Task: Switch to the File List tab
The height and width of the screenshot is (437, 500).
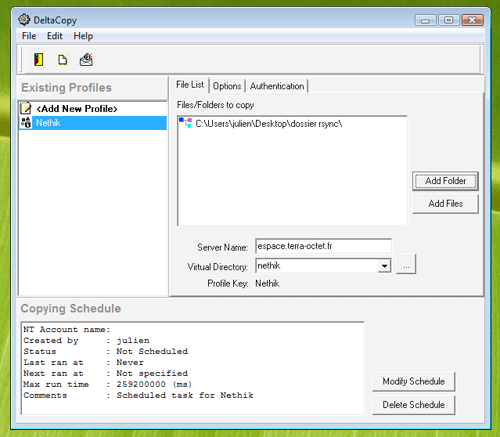Action: pos(190,85)
